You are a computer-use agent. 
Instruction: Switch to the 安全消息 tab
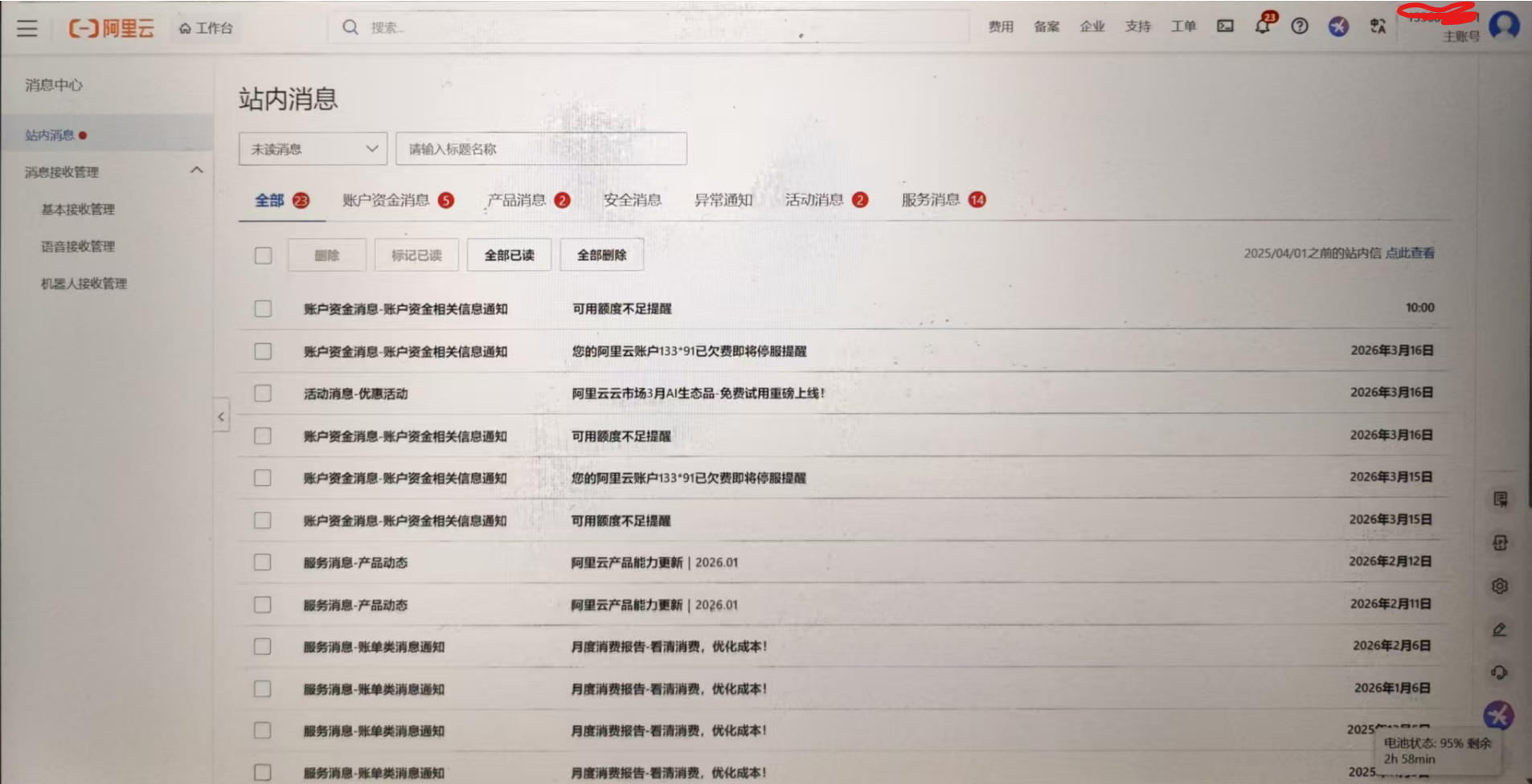click(x=633, y=200)
